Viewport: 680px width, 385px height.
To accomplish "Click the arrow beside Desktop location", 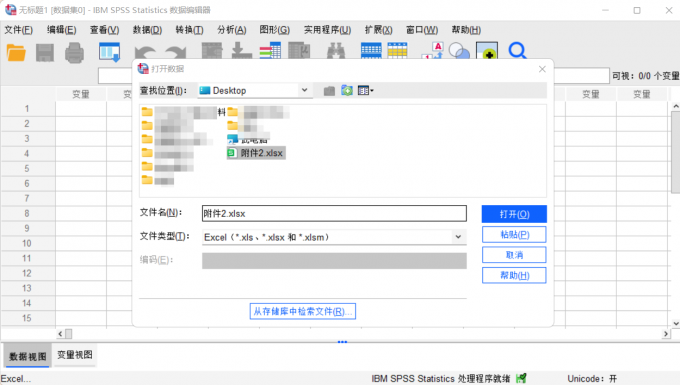I will click(304, 90).
